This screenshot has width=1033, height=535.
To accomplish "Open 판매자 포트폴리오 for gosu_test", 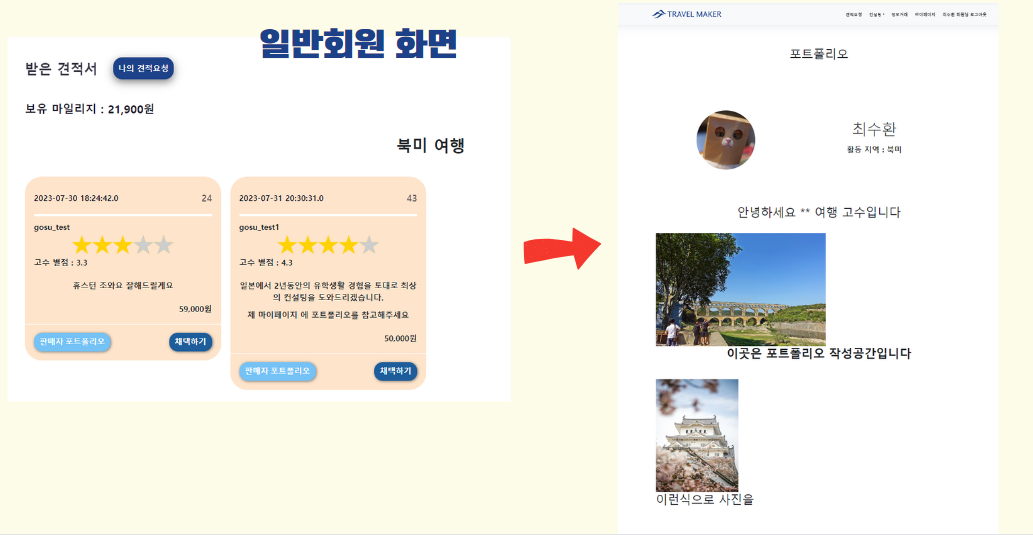I will pyautogui.click(x=72, y=342).
